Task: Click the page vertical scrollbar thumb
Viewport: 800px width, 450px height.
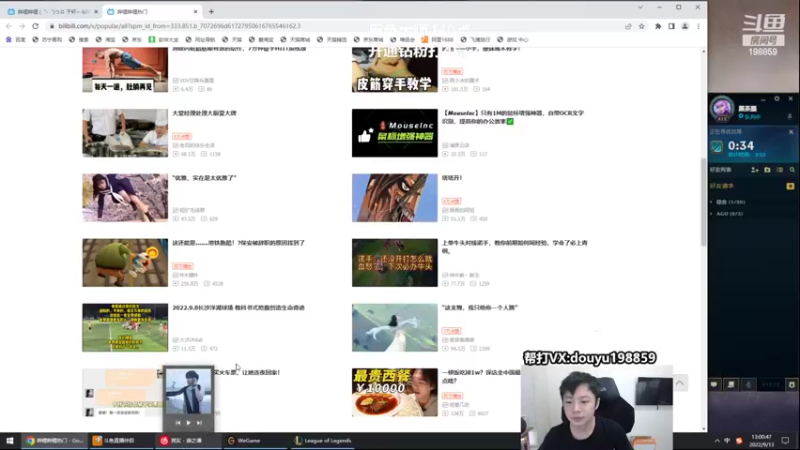Action: click(x=704, y=202)
